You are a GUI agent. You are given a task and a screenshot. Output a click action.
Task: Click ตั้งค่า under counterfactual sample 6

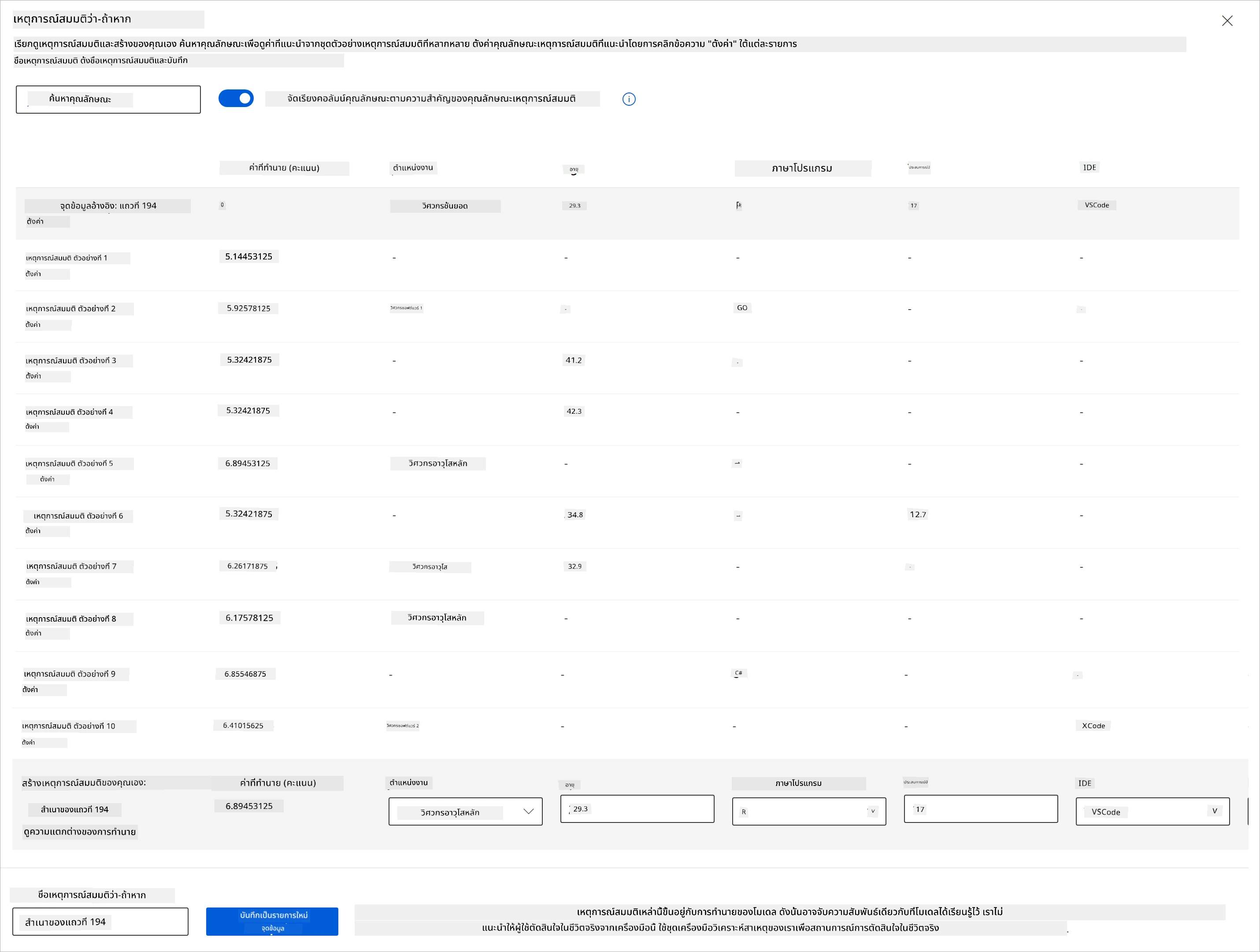(33, 531)
